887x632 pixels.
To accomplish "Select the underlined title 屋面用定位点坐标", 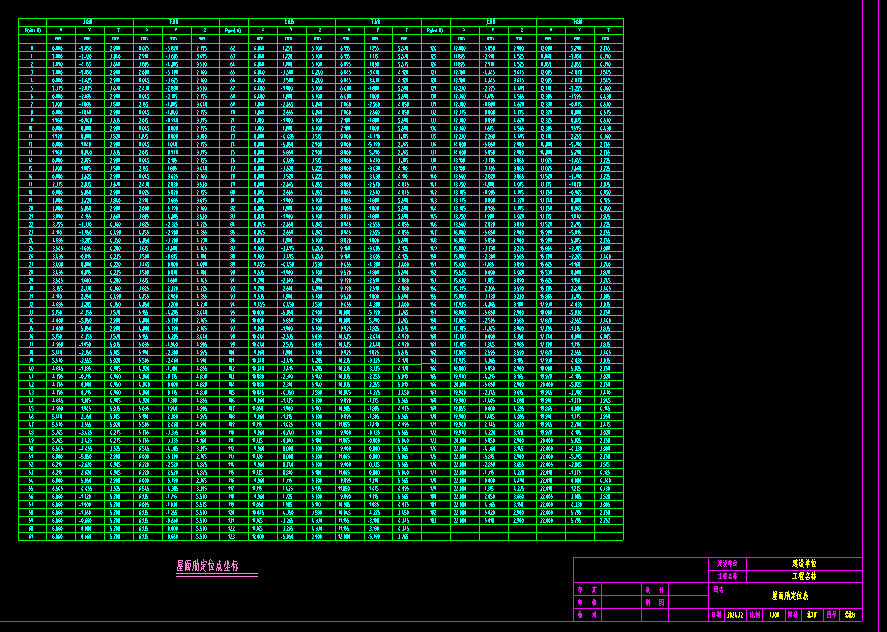I will 208,565.
